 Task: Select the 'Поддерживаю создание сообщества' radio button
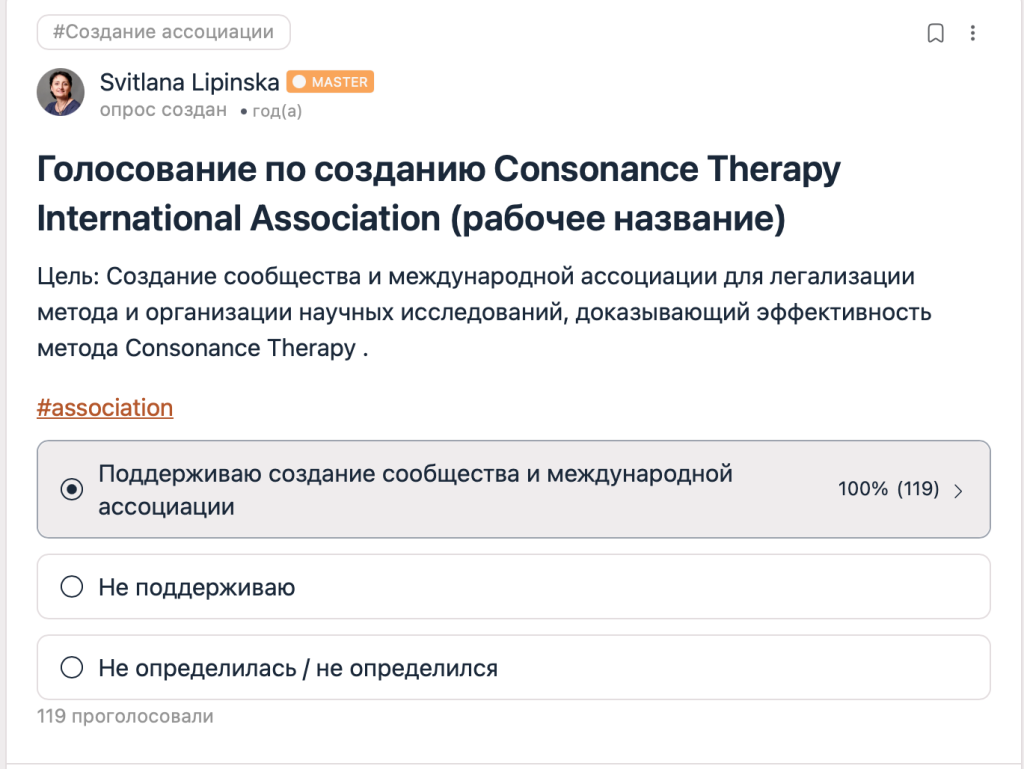tap(72, 489)
